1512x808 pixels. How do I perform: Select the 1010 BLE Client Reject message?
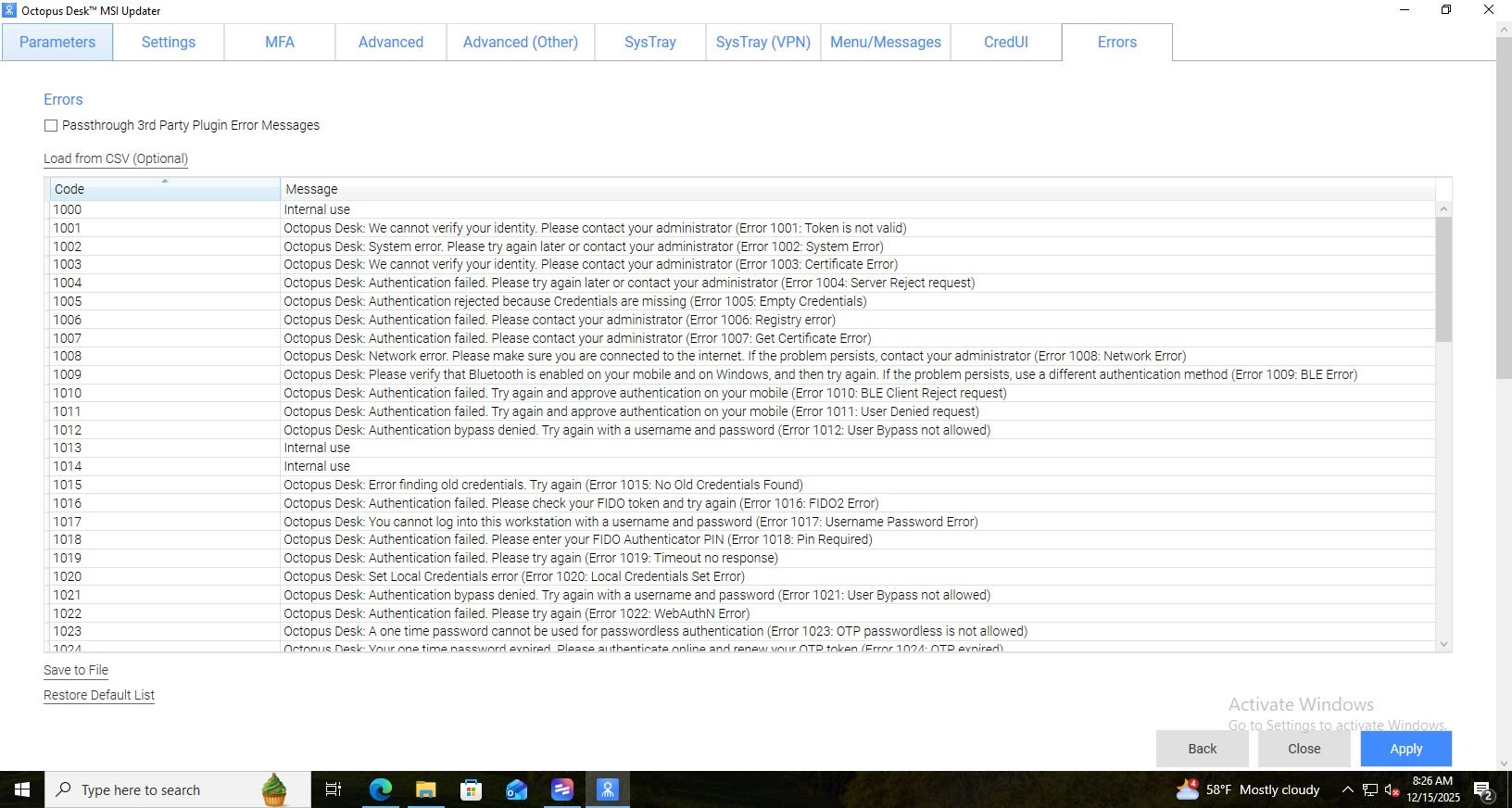tap(645, 393)
